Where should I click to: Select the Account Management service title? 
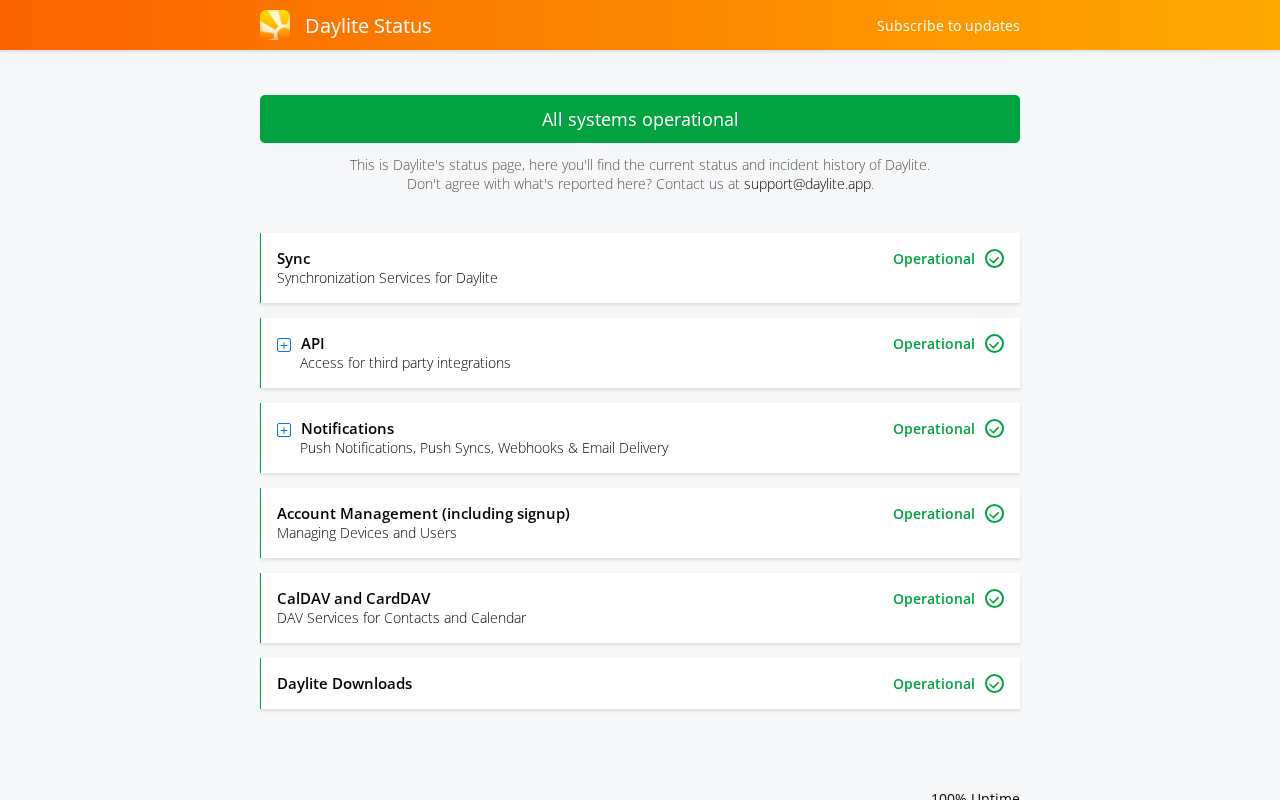tap(423, 514)
